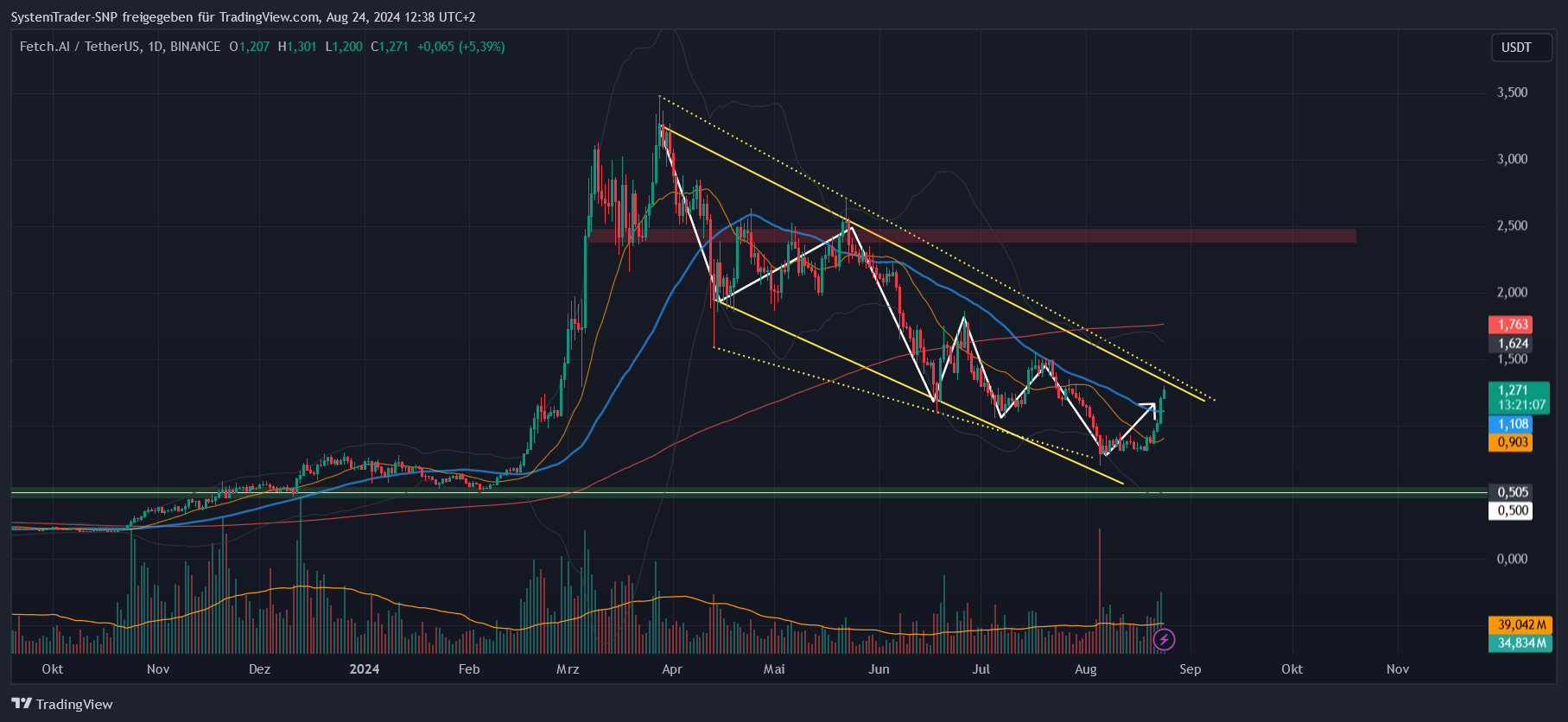Image resolution: width=1568 pixels, height=722 pixels.
Task: Click the blue 1,108 price label
Action: tap(1510, 424)
